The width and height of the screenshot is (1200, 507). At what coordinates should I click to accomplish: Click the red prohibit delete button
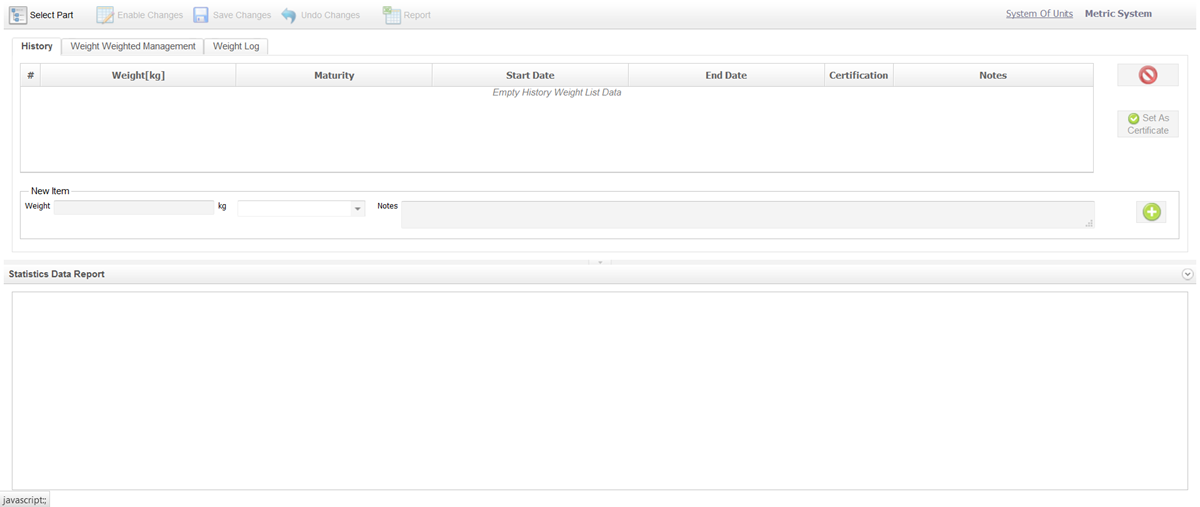(x=1148, y=75)
